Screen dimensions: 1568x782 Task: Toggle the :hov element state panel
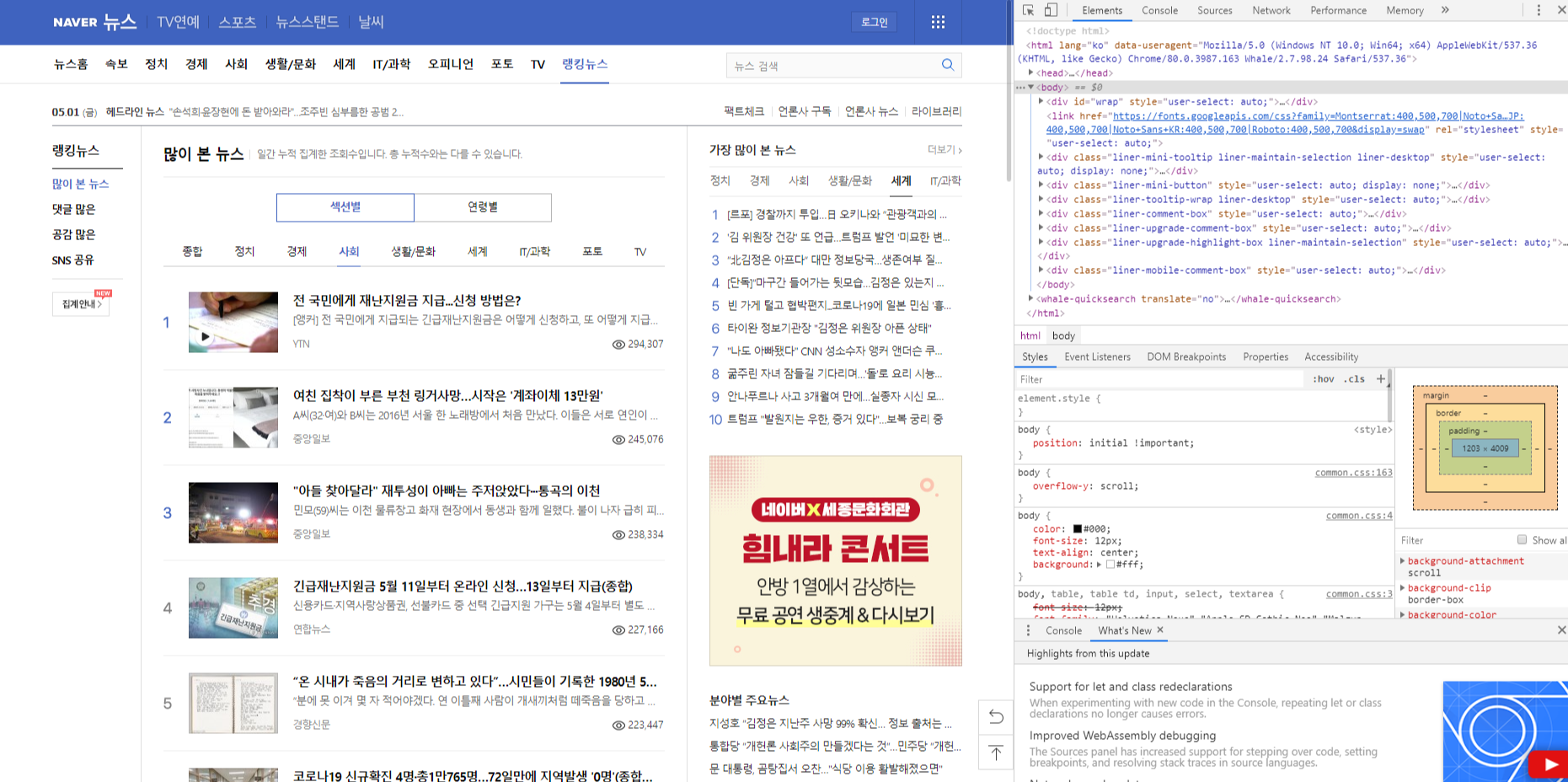tap(1323, 379)
